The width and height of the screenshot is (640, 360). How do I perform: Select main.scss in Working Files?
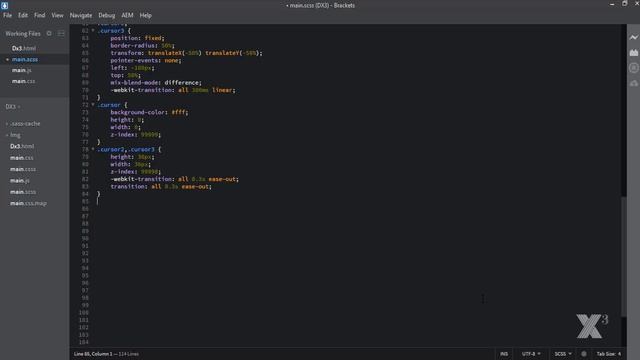coord(25,59)
